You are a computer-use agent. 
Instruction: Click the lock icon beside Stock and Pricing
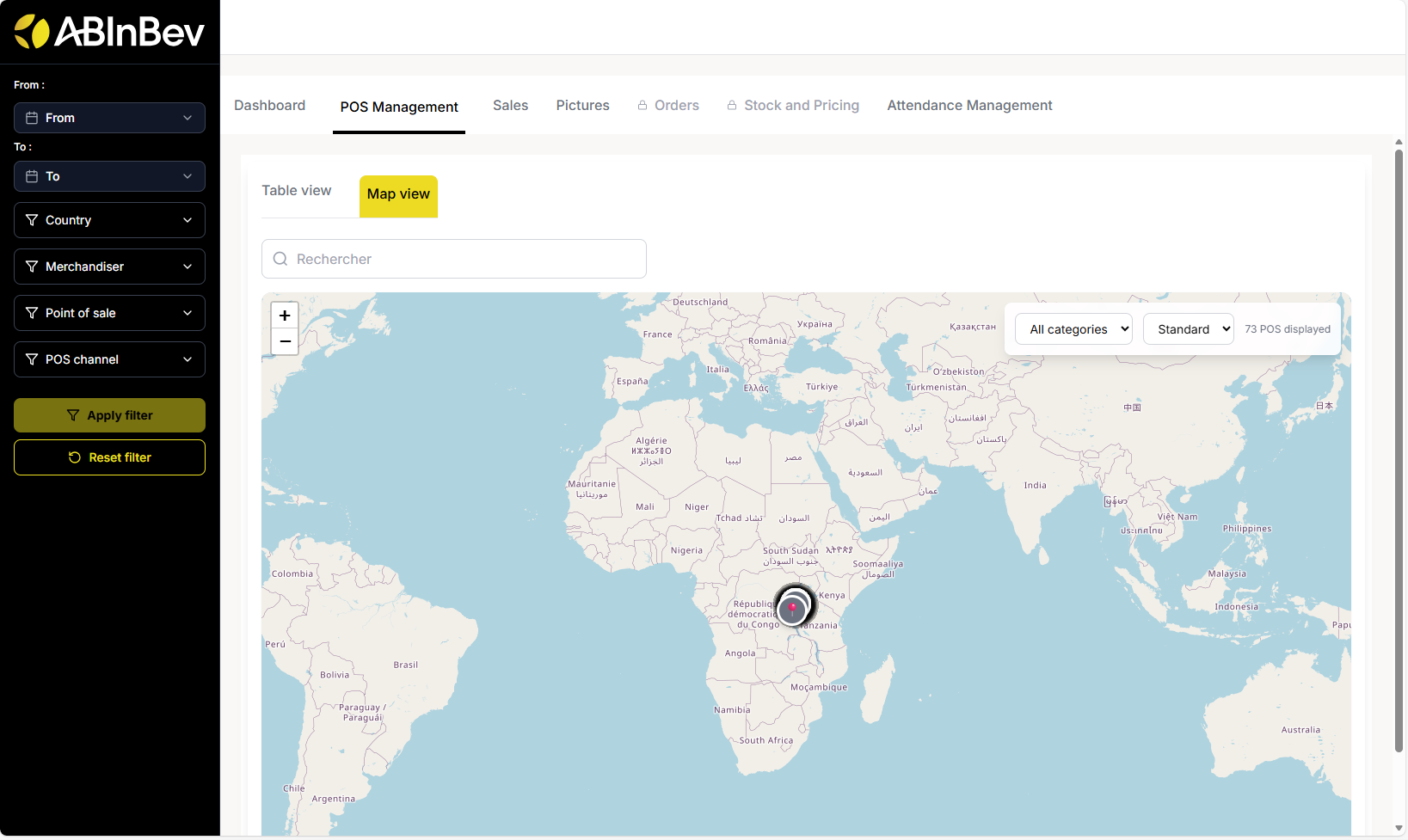[x=732, y=106]
